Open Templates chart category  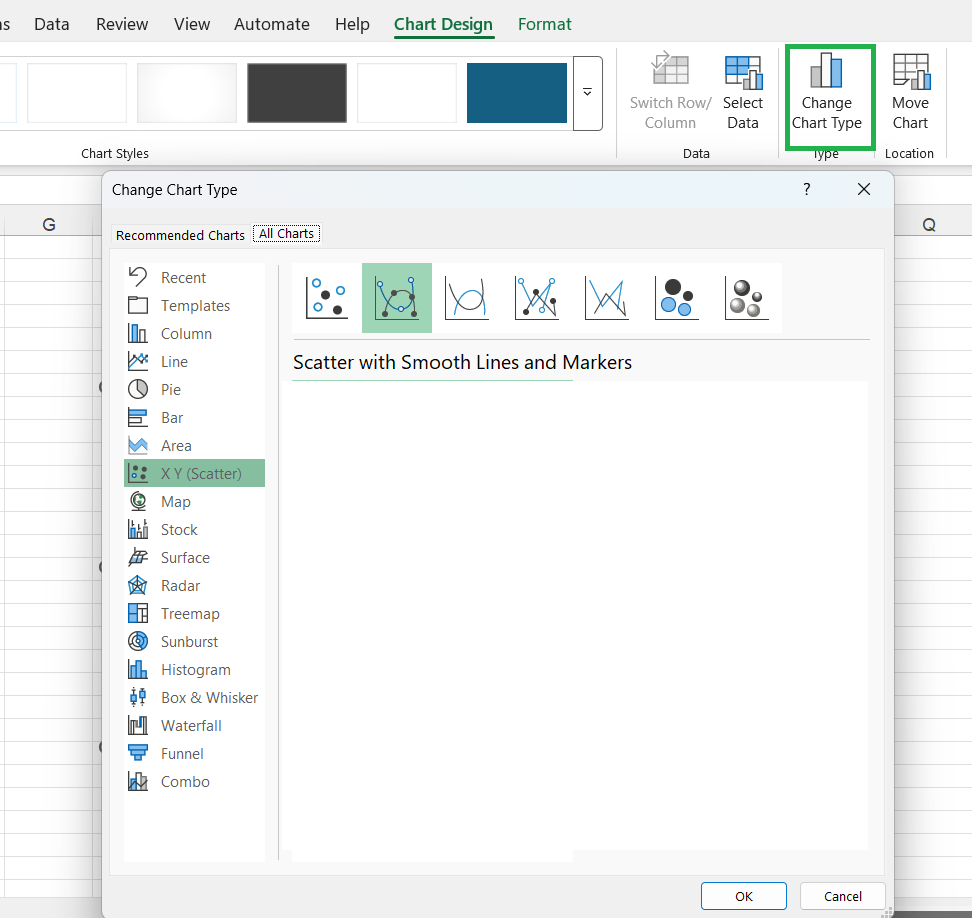194,306
